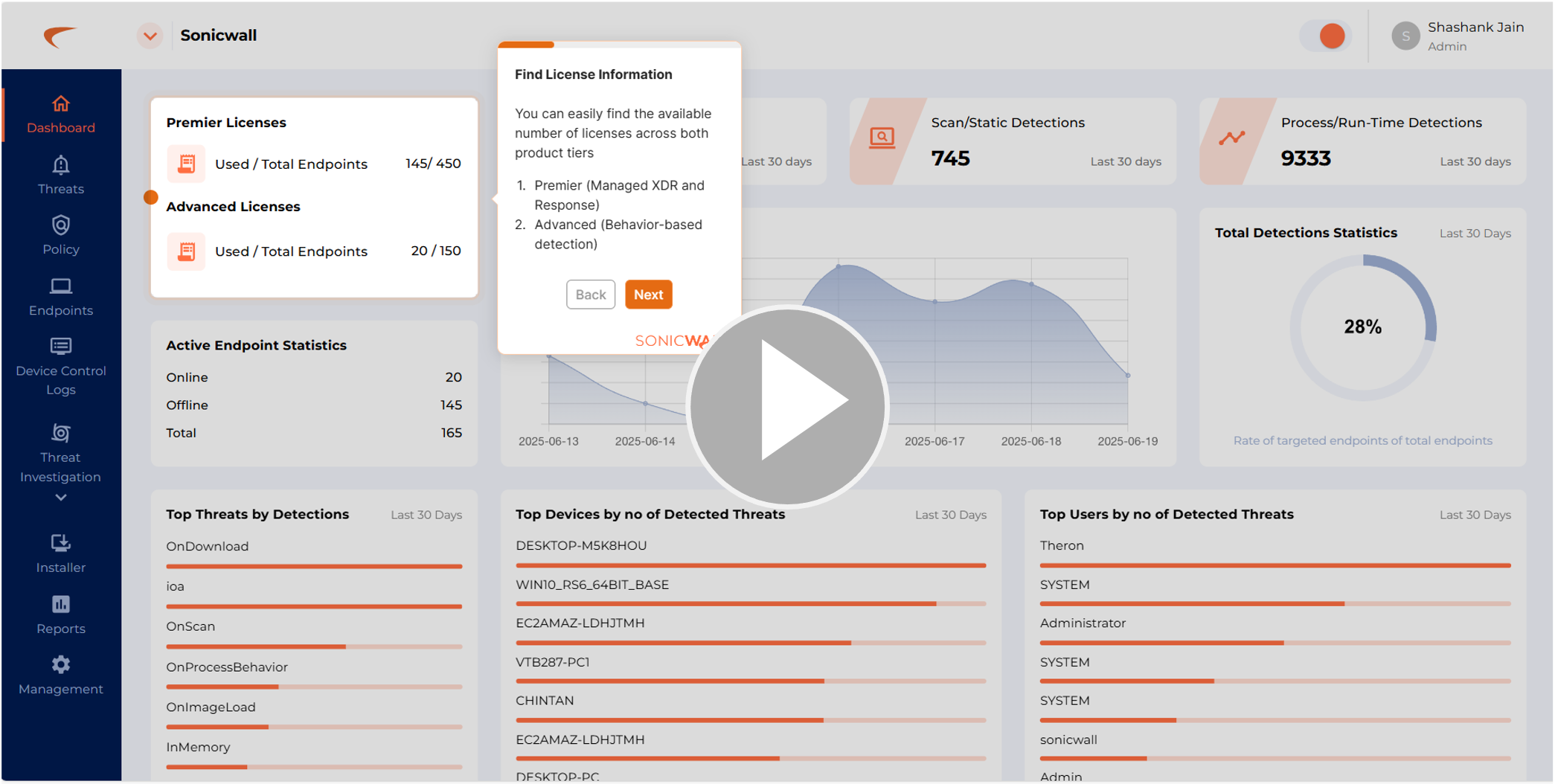Click the 2025-06-17 chart date label
The image size is (1555, 784).
coord(934,441)
